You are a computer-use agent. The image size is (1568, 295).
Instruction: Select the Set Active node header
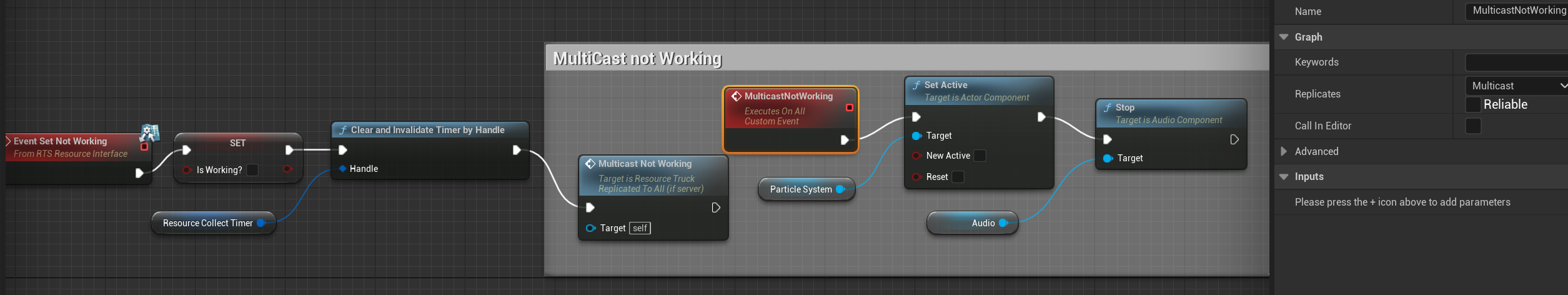click(x=979, y=91)
